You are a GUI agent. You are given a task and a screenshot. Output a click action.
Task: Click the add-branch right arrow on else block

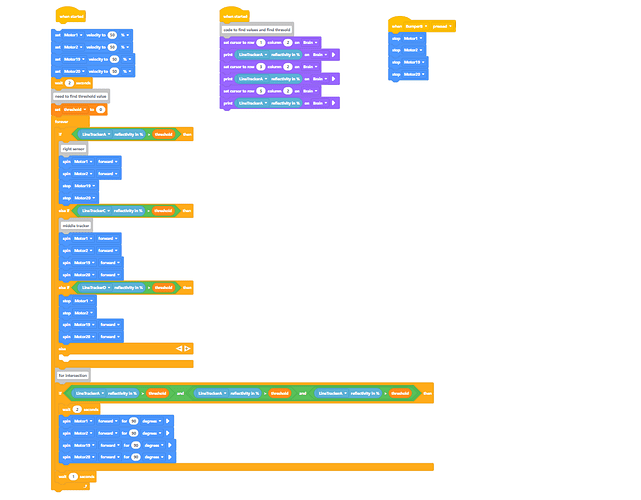point(187,348)
